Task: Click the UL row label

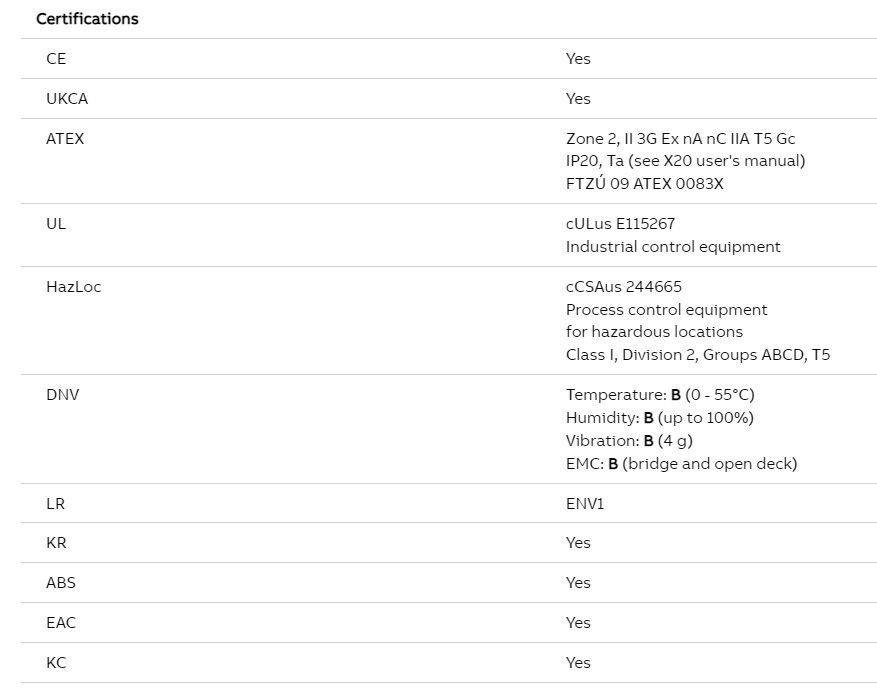Action: 56,224
